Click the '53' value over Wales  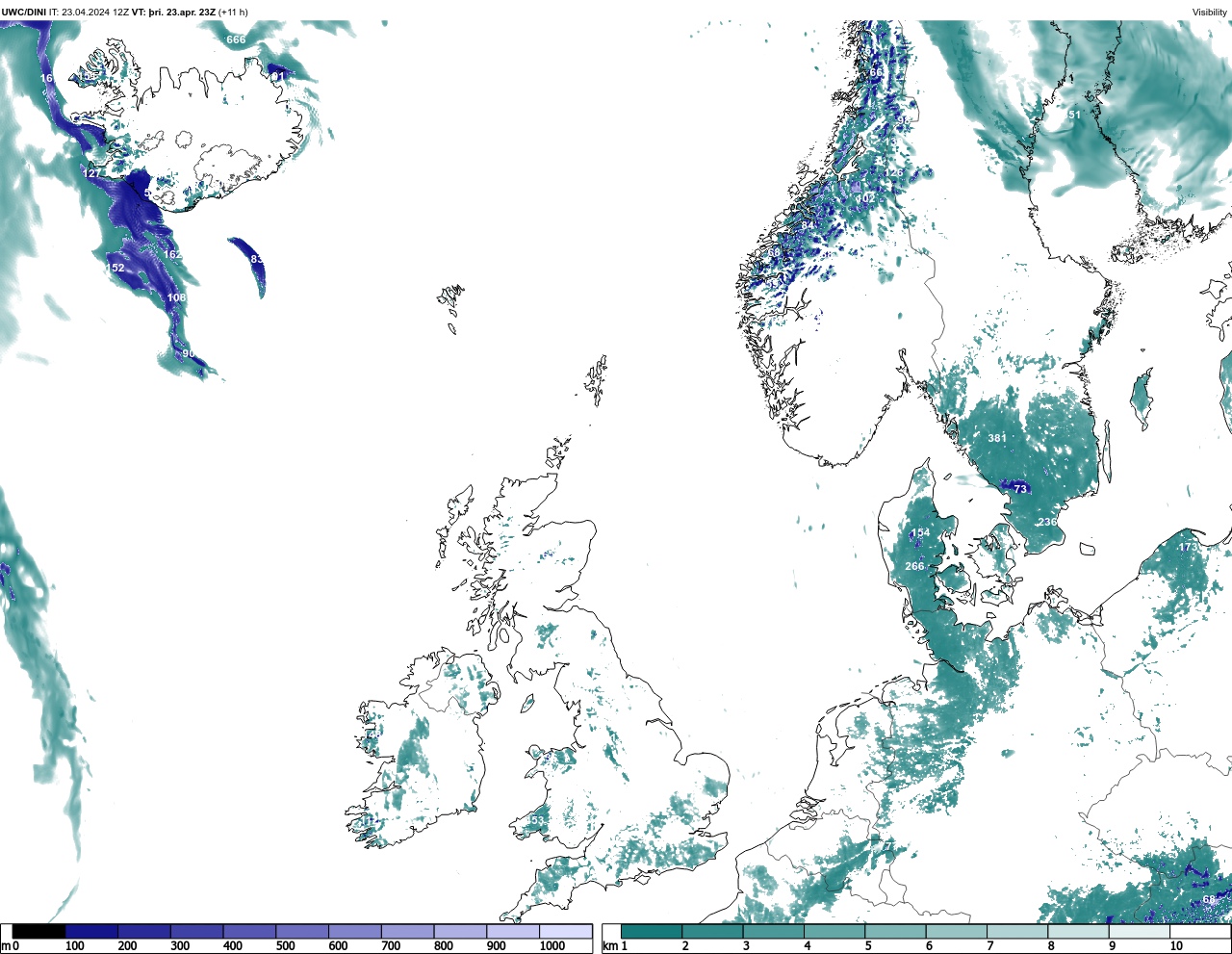537,821
